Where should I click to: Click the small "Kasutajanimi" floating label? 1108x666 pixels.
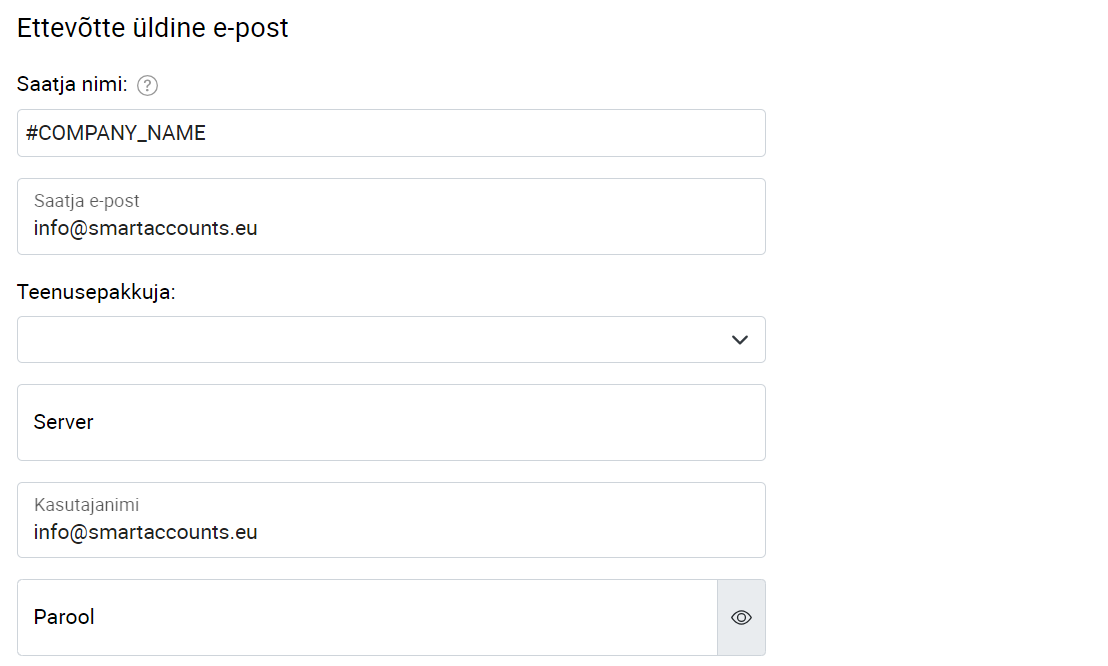(x=86, y=505)
